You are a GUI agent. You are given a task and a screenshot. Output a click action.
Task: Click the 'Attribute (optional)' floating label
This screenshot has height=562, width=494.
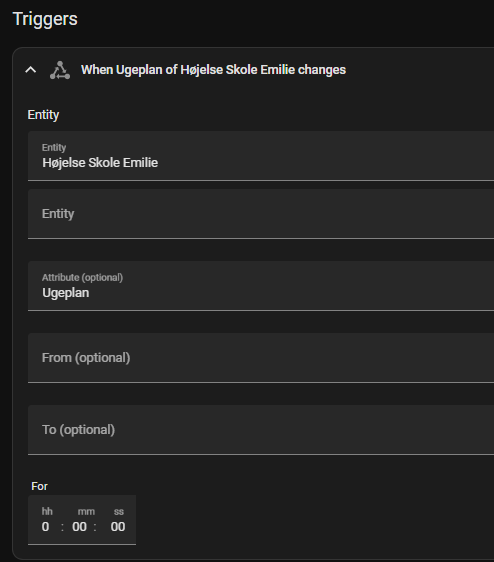(82, 278)
